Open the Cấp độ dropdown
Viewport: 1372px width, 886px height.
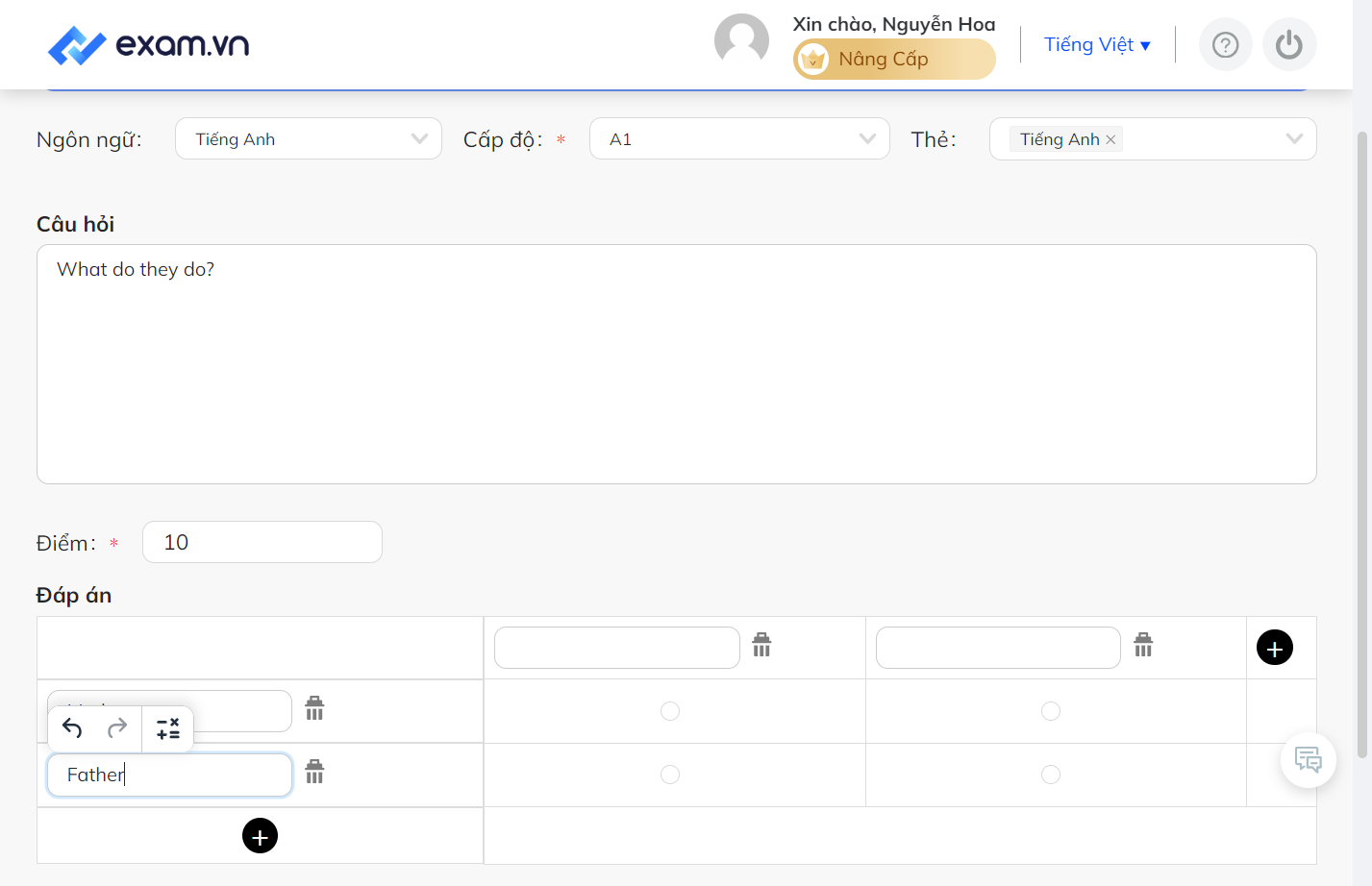point(739,138)
